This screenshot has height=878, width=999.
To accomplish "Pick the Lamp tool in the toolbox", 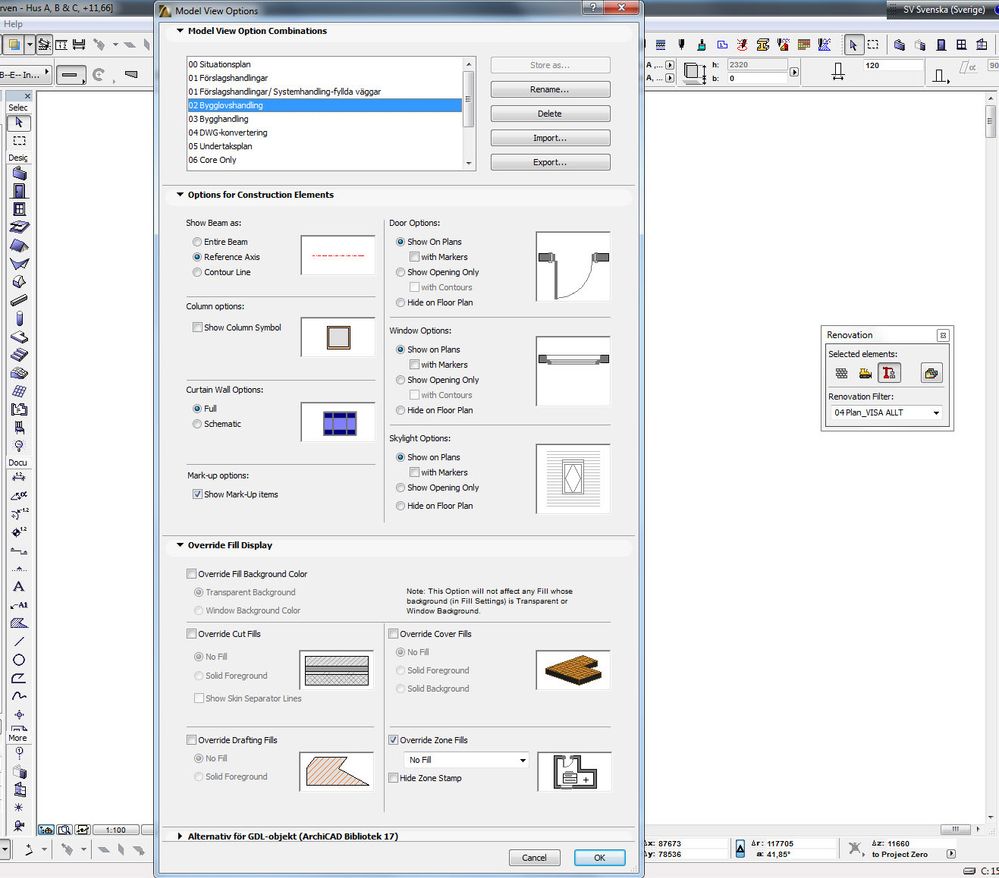I will tap(19, 445).
